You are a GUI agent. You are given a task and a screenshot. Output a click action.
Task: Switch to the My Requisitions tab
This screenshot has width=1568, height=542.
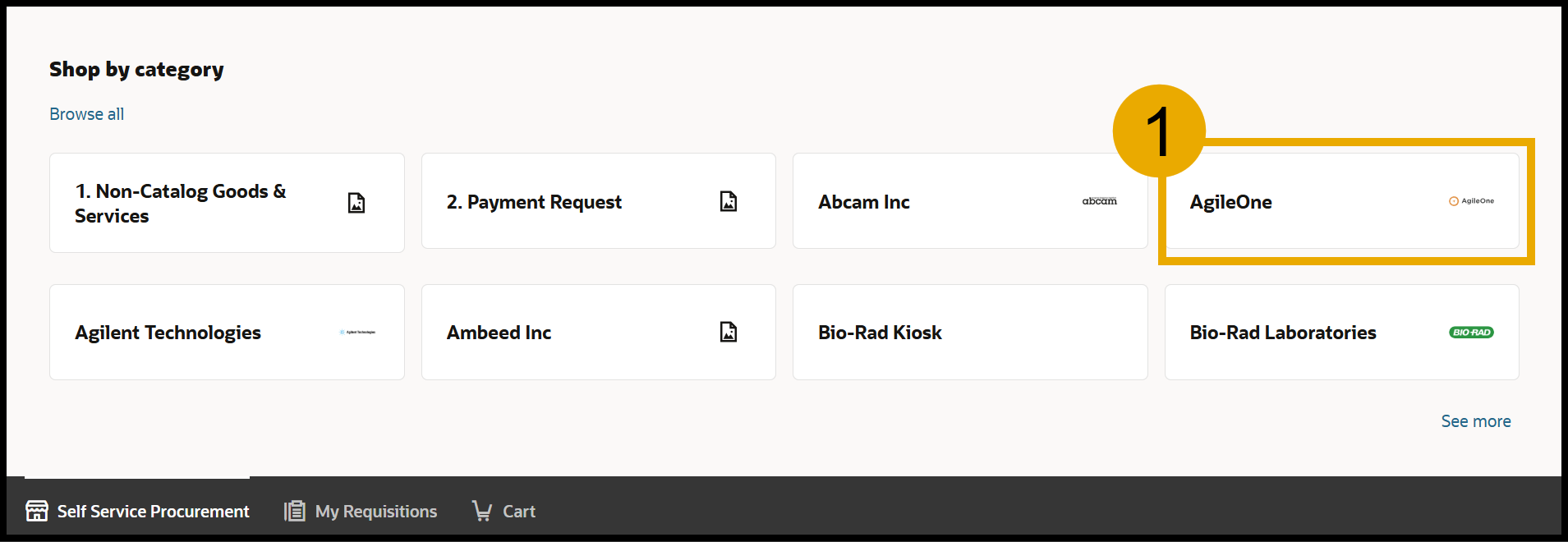click(376, 511)
